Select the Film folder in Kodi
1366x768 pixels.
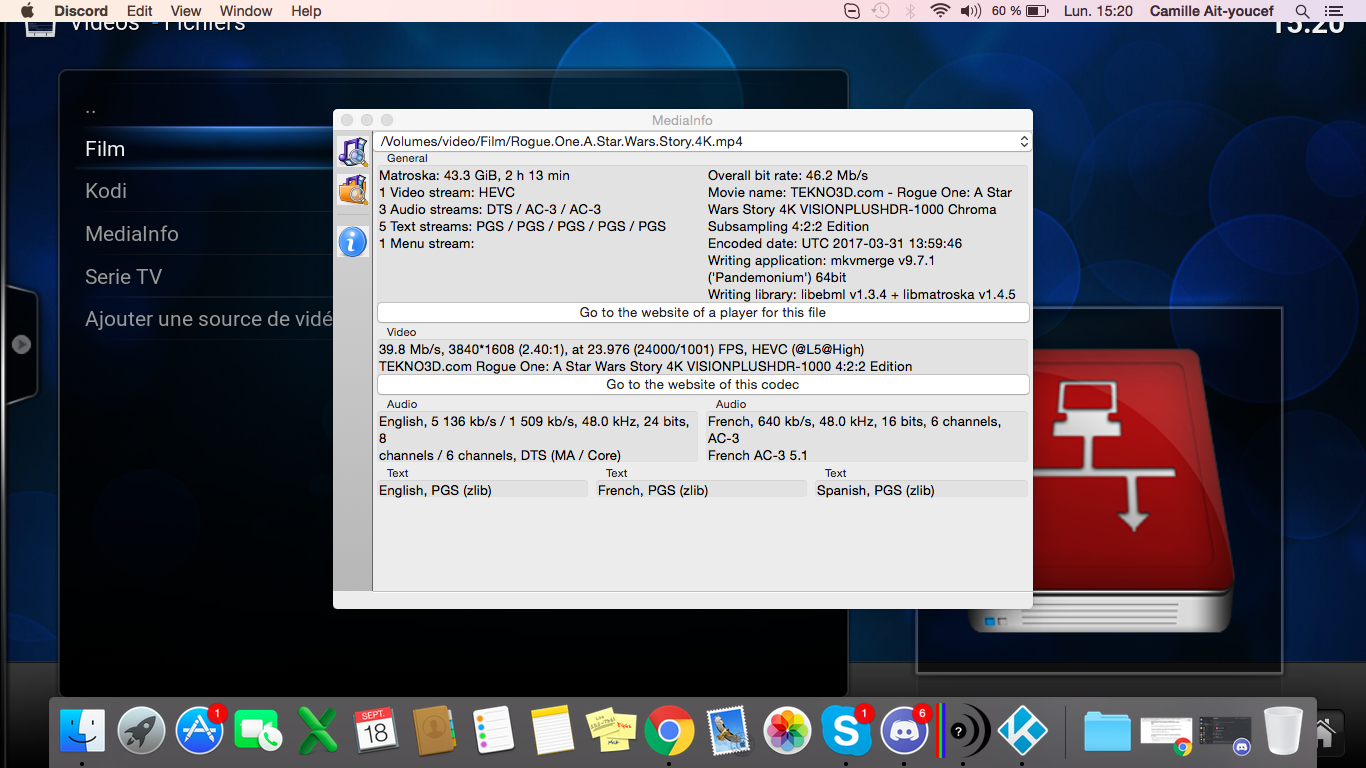click(x=105, y=149)
